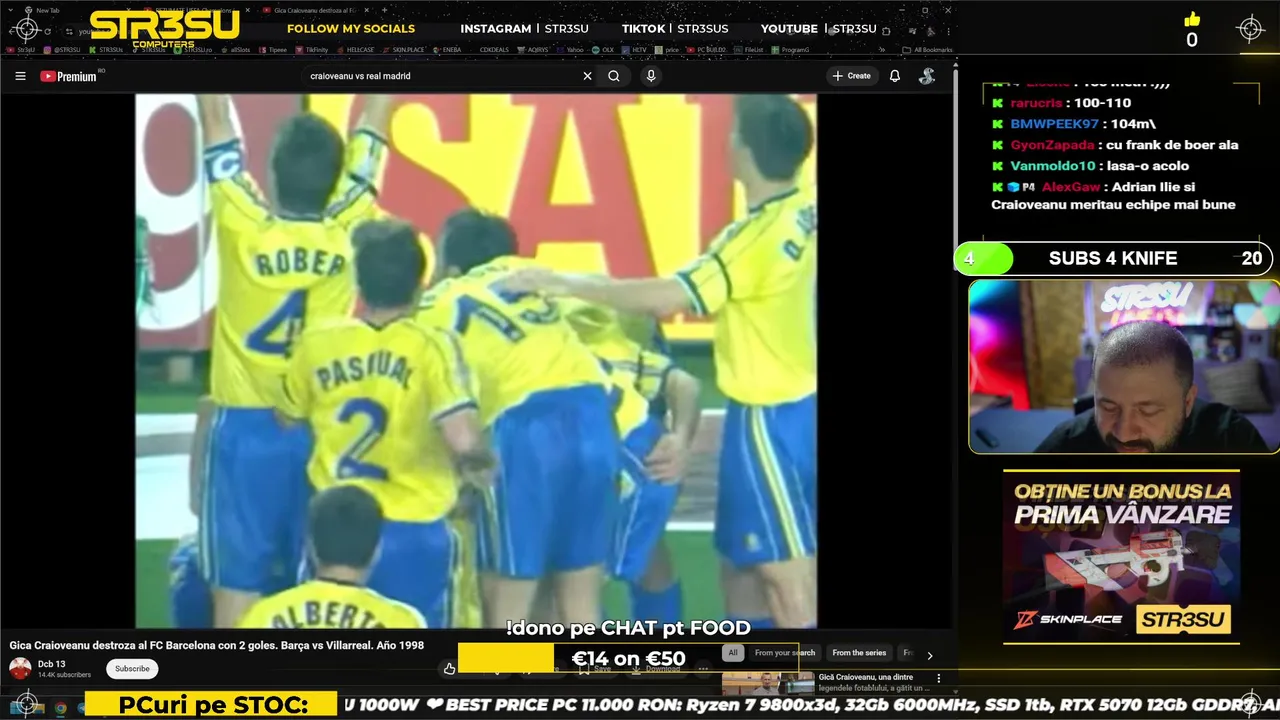The width and height of the screenshot is (1280, 720).
Task: Open suggested 'Gică Craioveanu, una dintre' title
Action: (866, 677)
